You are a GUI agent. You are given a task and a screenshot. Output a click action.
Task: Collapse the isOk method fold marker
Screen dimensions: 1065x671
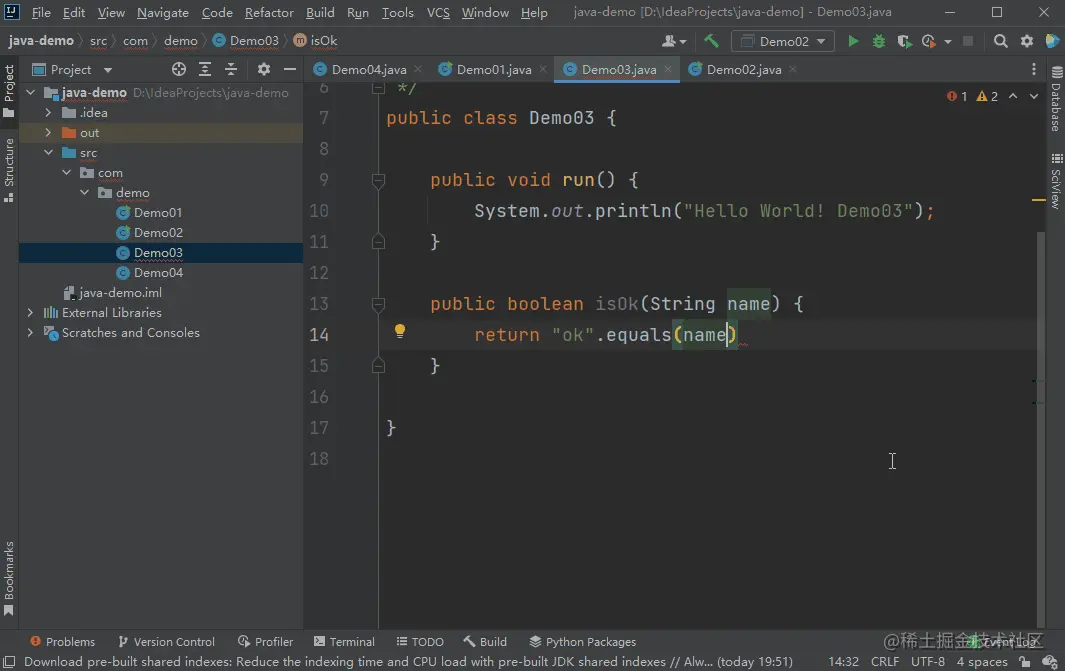pos(378,304)
